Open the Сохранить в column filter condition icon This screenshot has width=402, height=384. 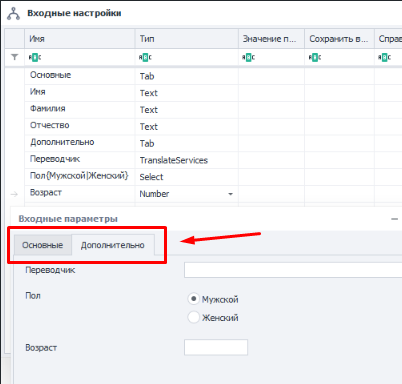pyautogui.click(x=315, y=57)
